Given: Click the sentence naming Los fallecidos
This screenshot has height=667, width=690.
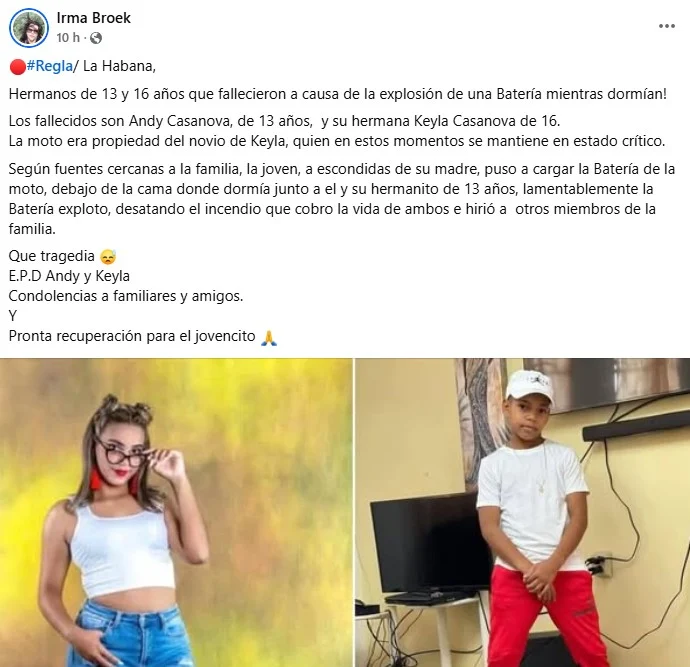Looking at the screenshot, I should point(284,121).
